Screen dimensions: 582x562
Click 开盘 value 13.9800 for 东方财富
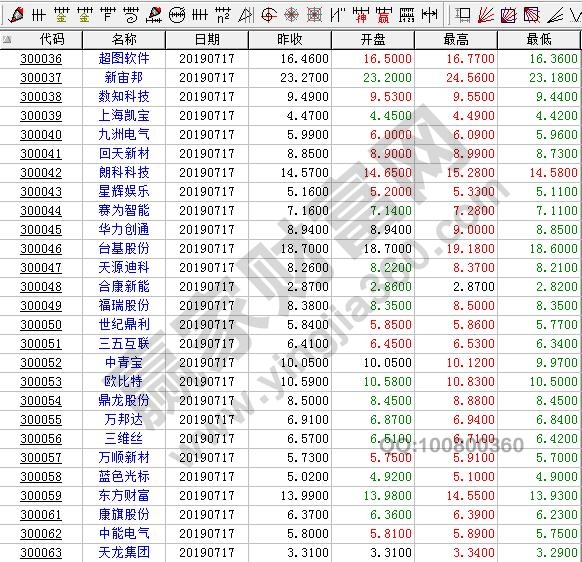pos(388,496)
